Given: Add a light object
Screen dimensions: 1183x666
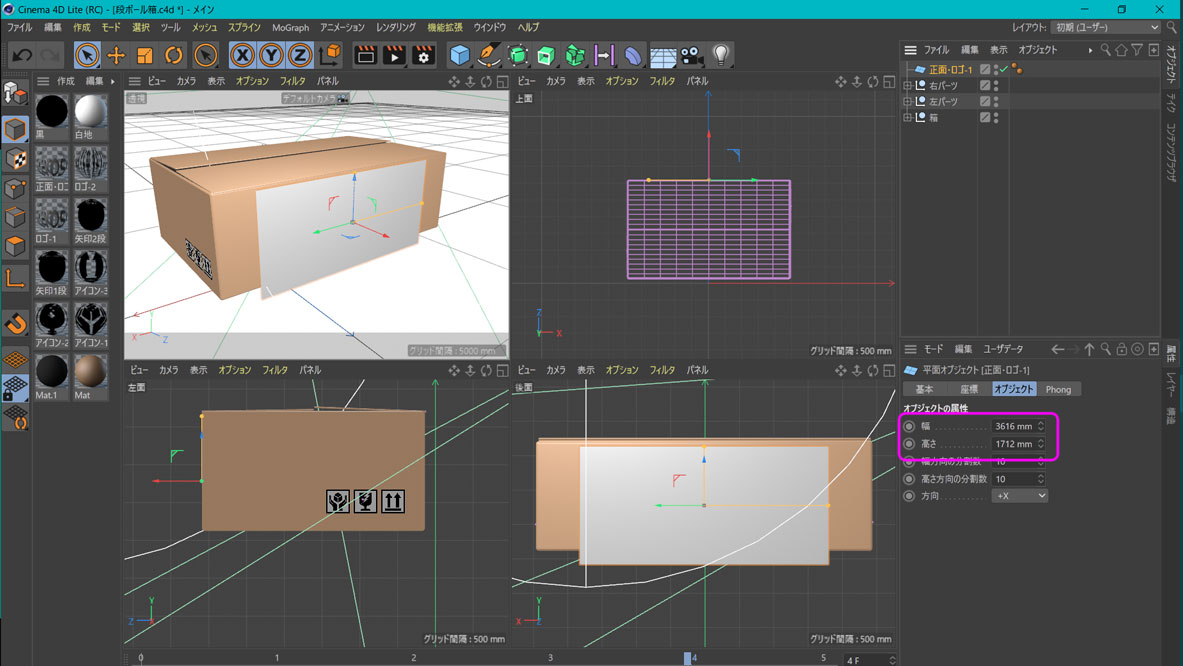Looking at the screenshot, I should click(720, 55).
